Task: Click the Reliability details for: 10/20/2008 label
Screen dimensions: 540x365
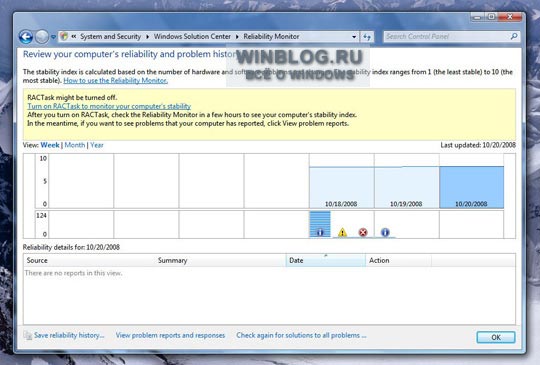Action: click(71, 247)
